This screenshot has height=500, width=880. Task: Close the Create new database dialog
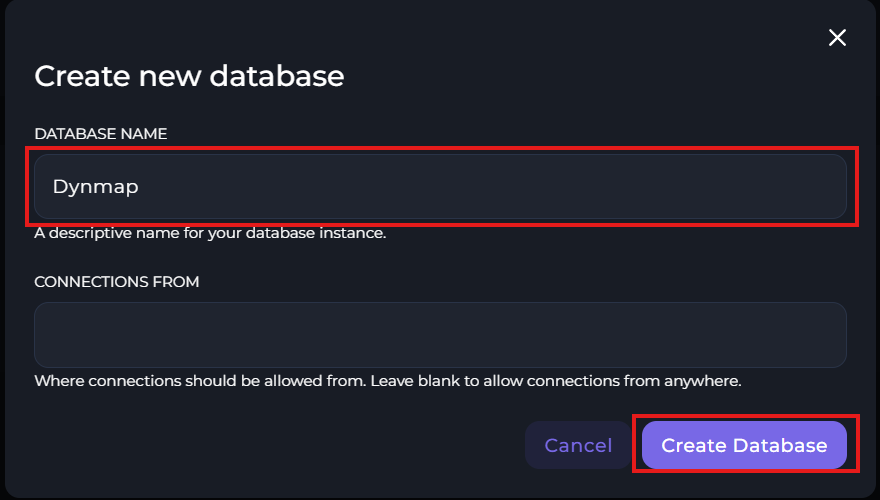tap(837, 38)
